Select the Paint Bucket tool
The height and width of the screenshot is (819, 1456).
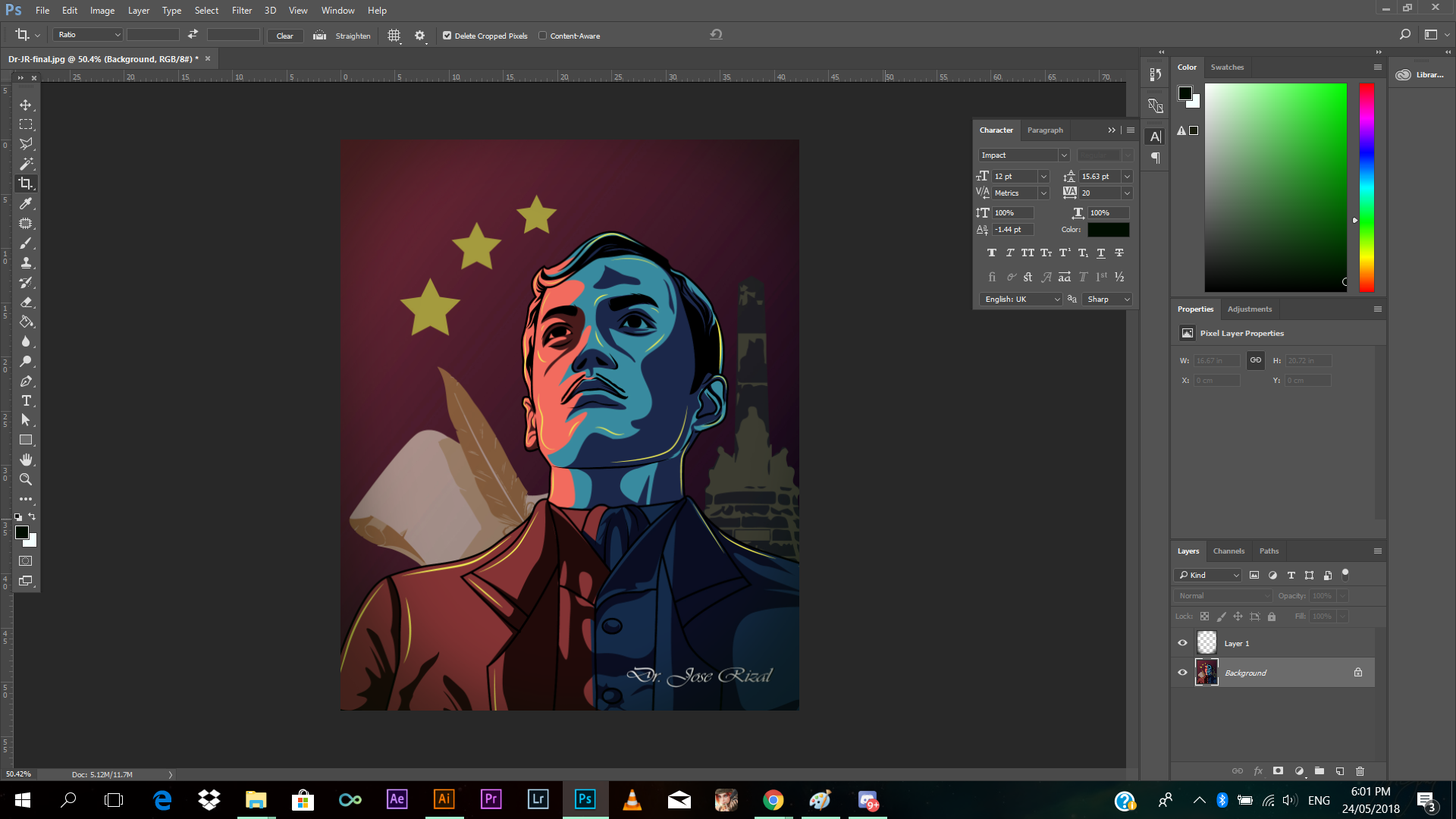point(26,322)
